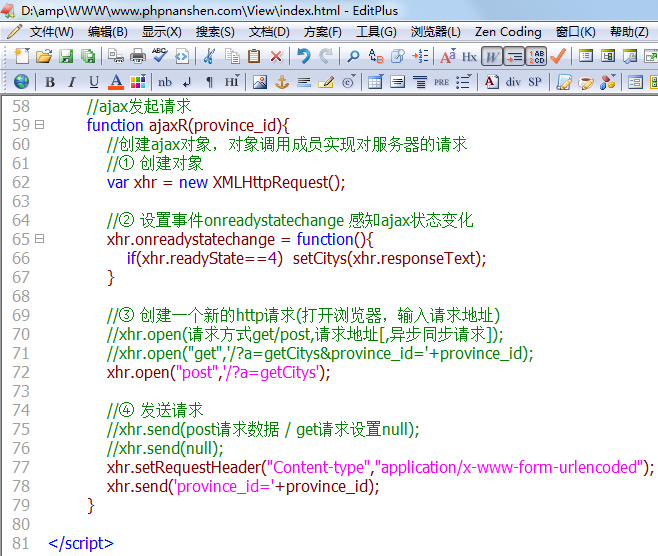Open the colored blocks dropdown icon

608,82
